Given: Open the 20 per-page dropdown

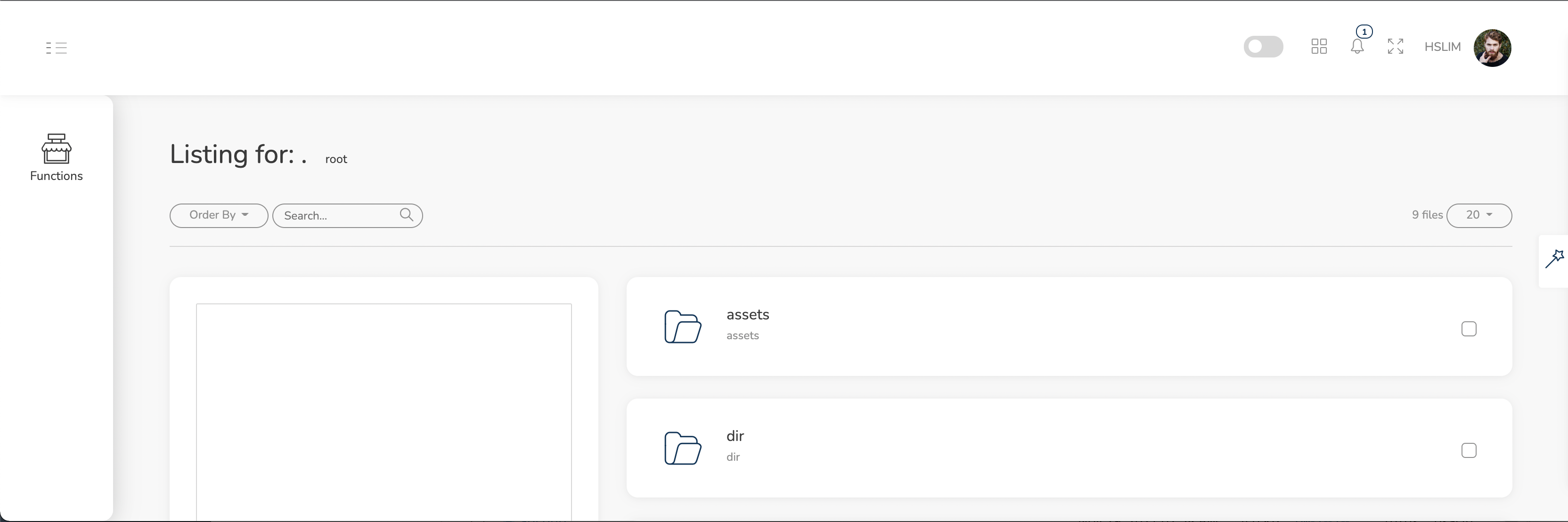Looking at the screenshot, I should (x=1479, y=215).
